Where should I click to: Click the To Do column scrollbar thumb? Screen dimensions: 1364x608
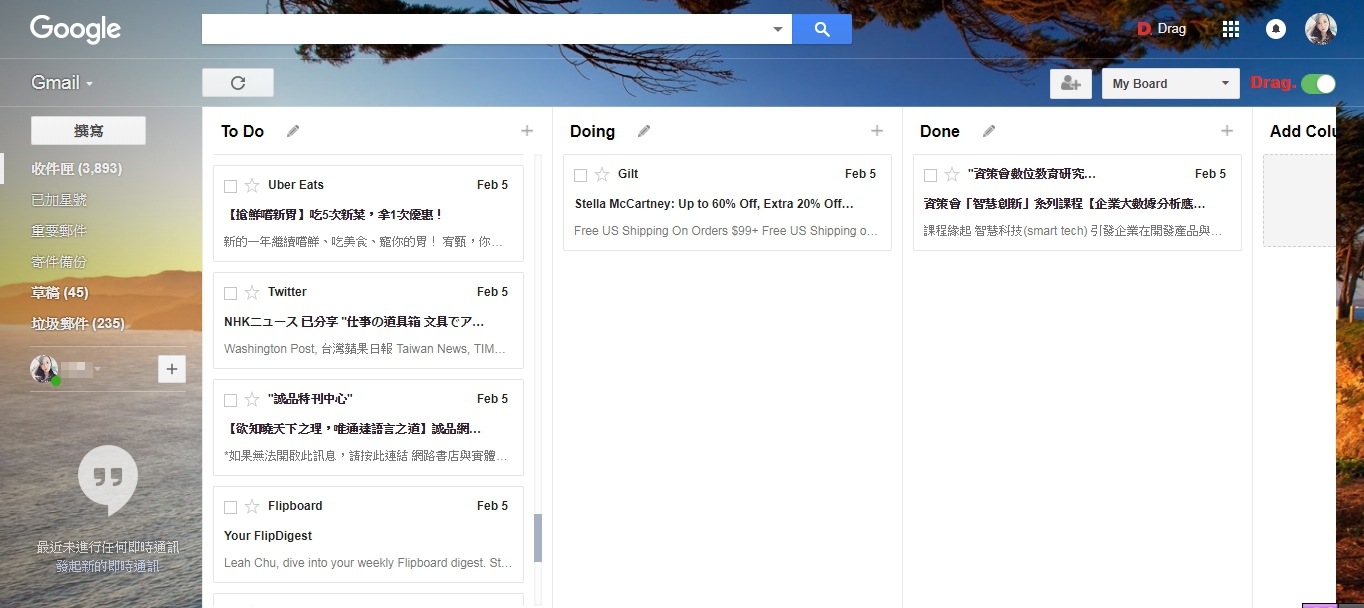coord(538,538)
